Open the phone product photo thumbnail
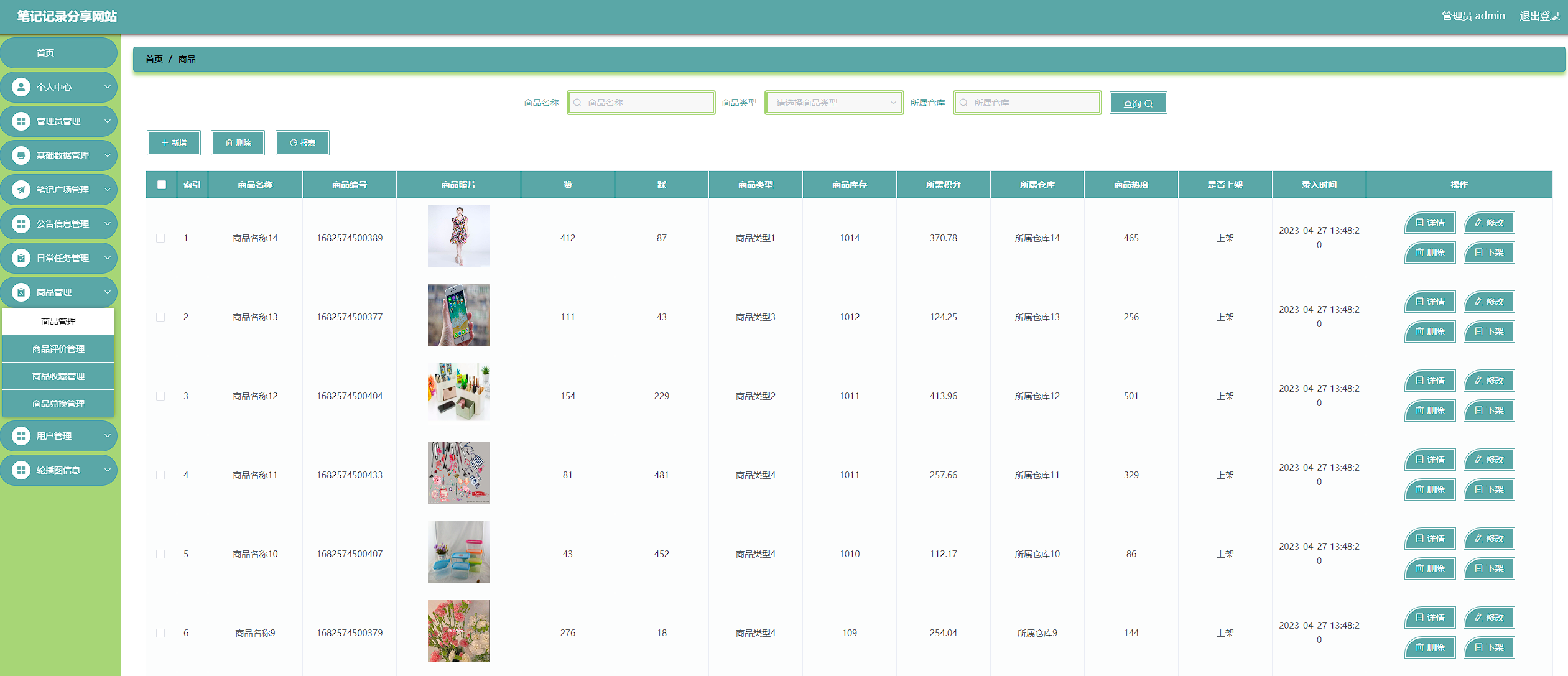Screen dimensions: 1568x676 click(458, 315)
